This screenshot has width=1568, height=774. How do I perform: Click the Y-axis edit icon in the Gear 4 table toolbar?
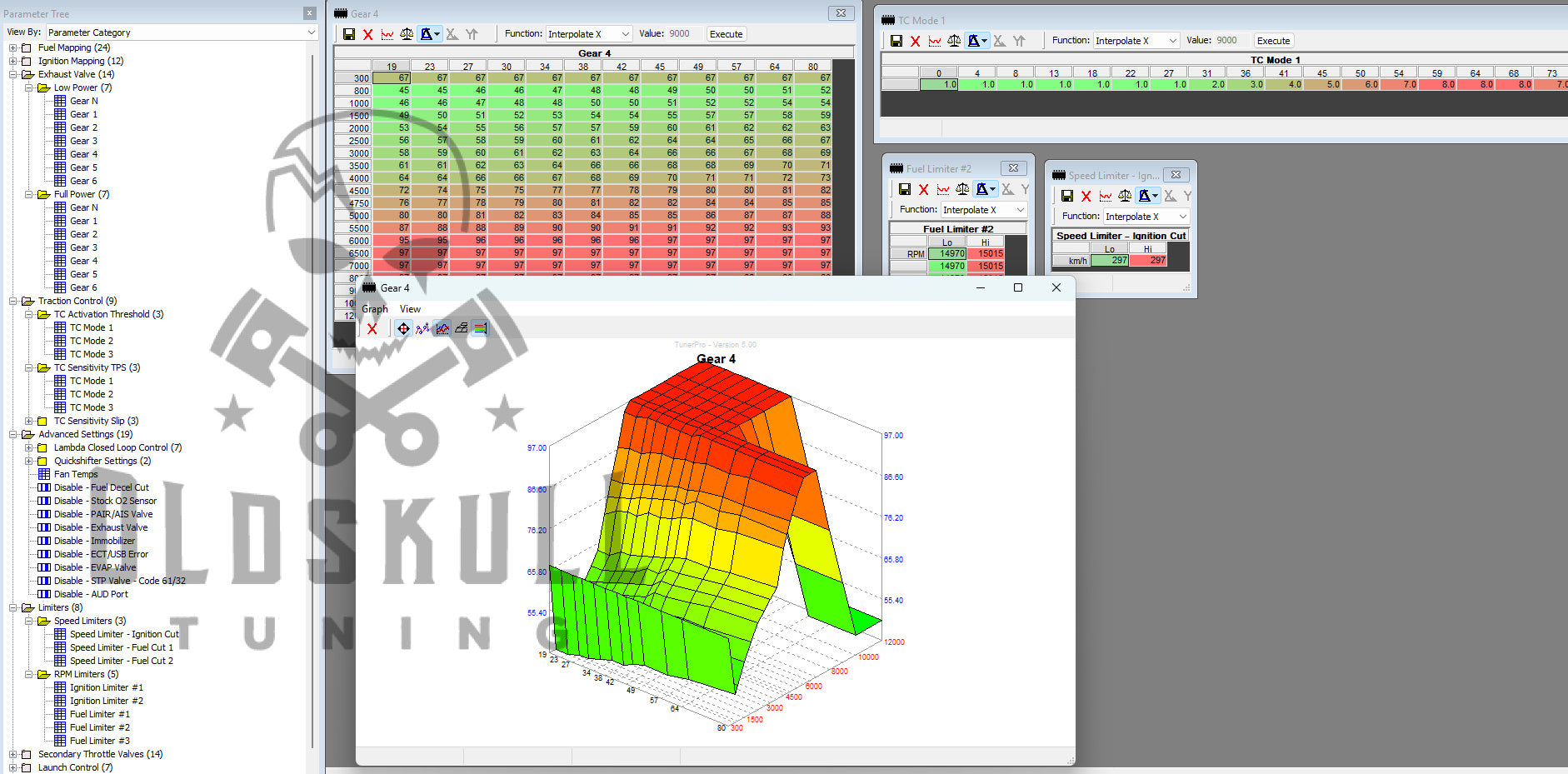(472, 34)
